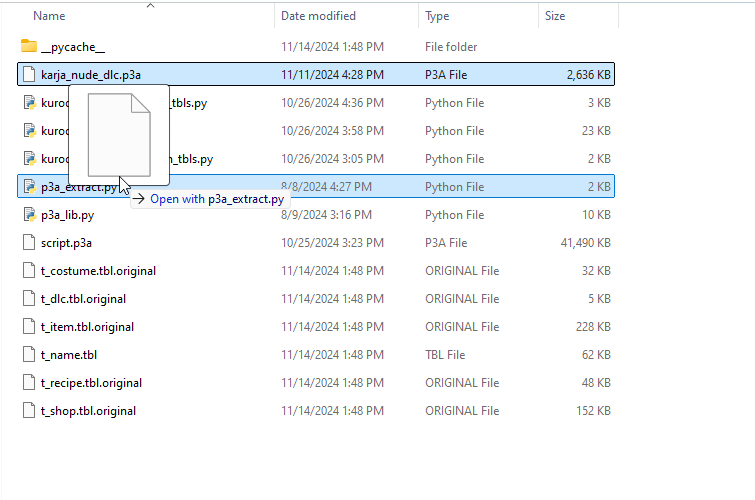This screenshot has height=500, width=755.
Task: Click the 11/11/2024 4:28 PM date cell
Action: click(332, 75)
